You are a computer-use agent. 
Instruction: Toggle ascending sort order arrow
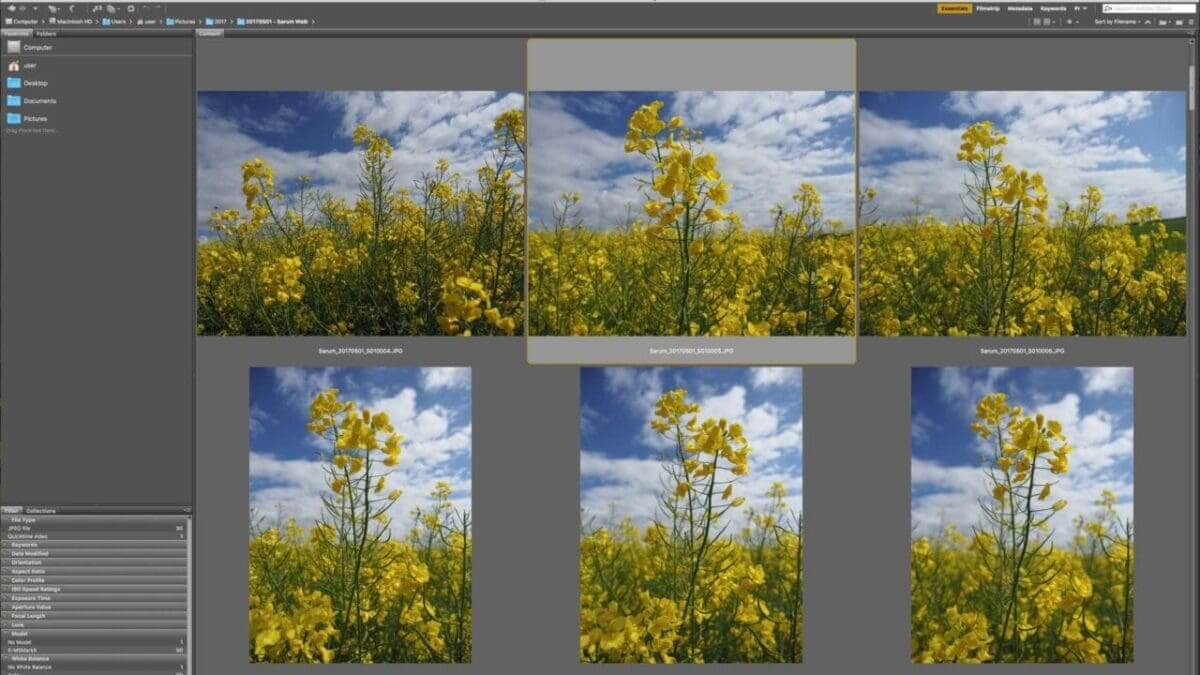point(1147,22)
